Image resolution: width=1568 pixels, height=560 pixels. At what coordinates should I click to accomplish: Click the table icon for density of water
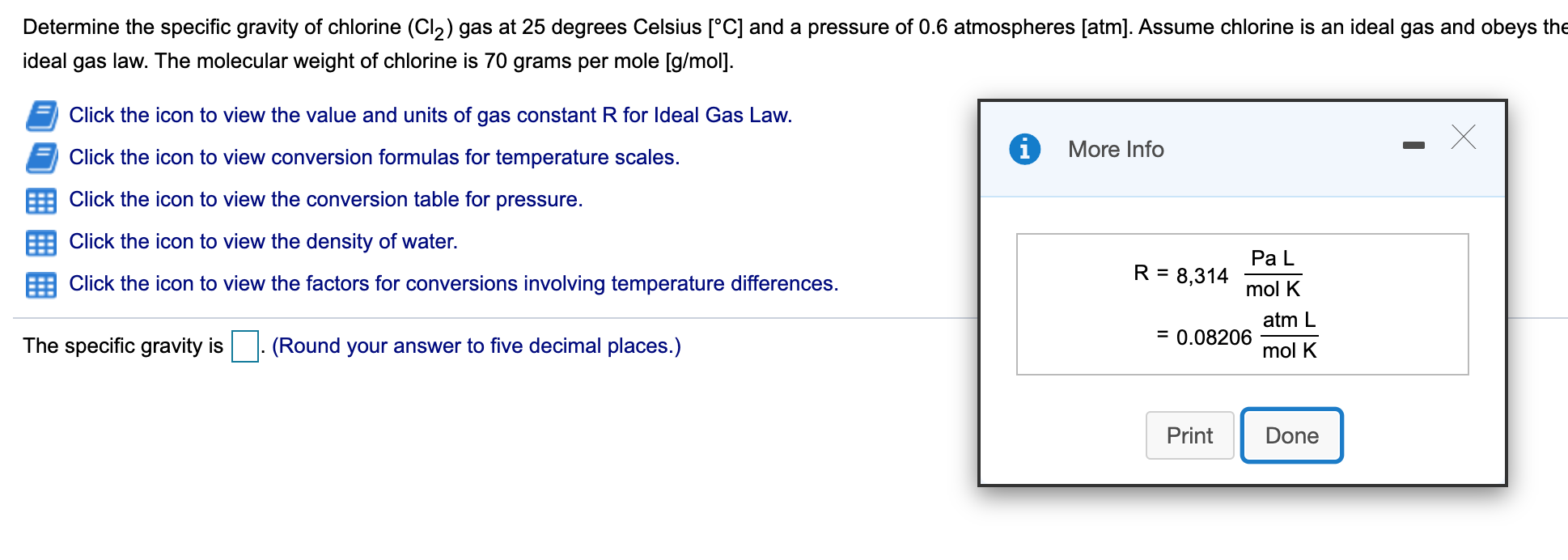pos(43,241)
